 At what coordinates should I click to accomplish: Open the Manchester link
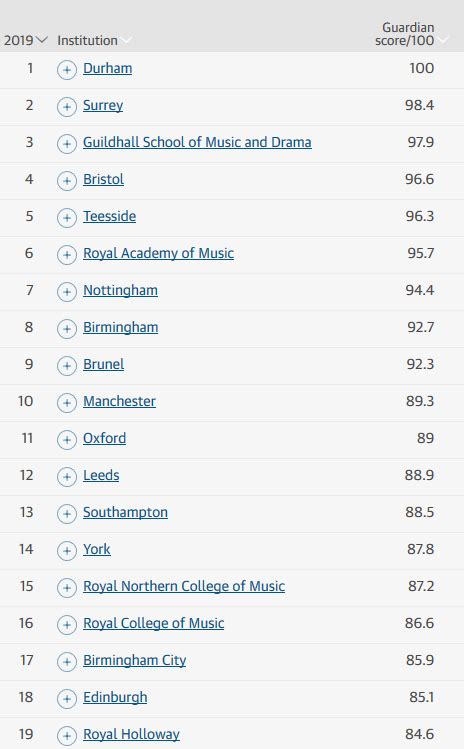point(119,401)
